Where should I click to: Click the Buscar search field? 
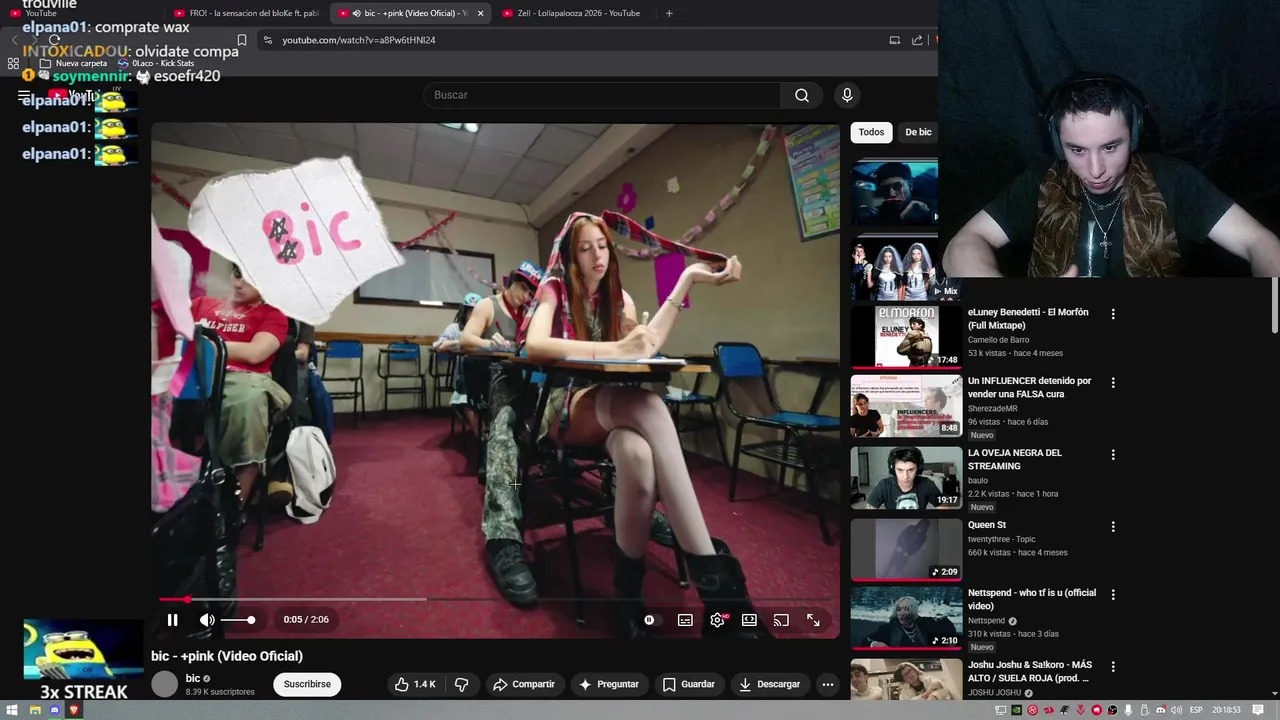coord(602,95)
